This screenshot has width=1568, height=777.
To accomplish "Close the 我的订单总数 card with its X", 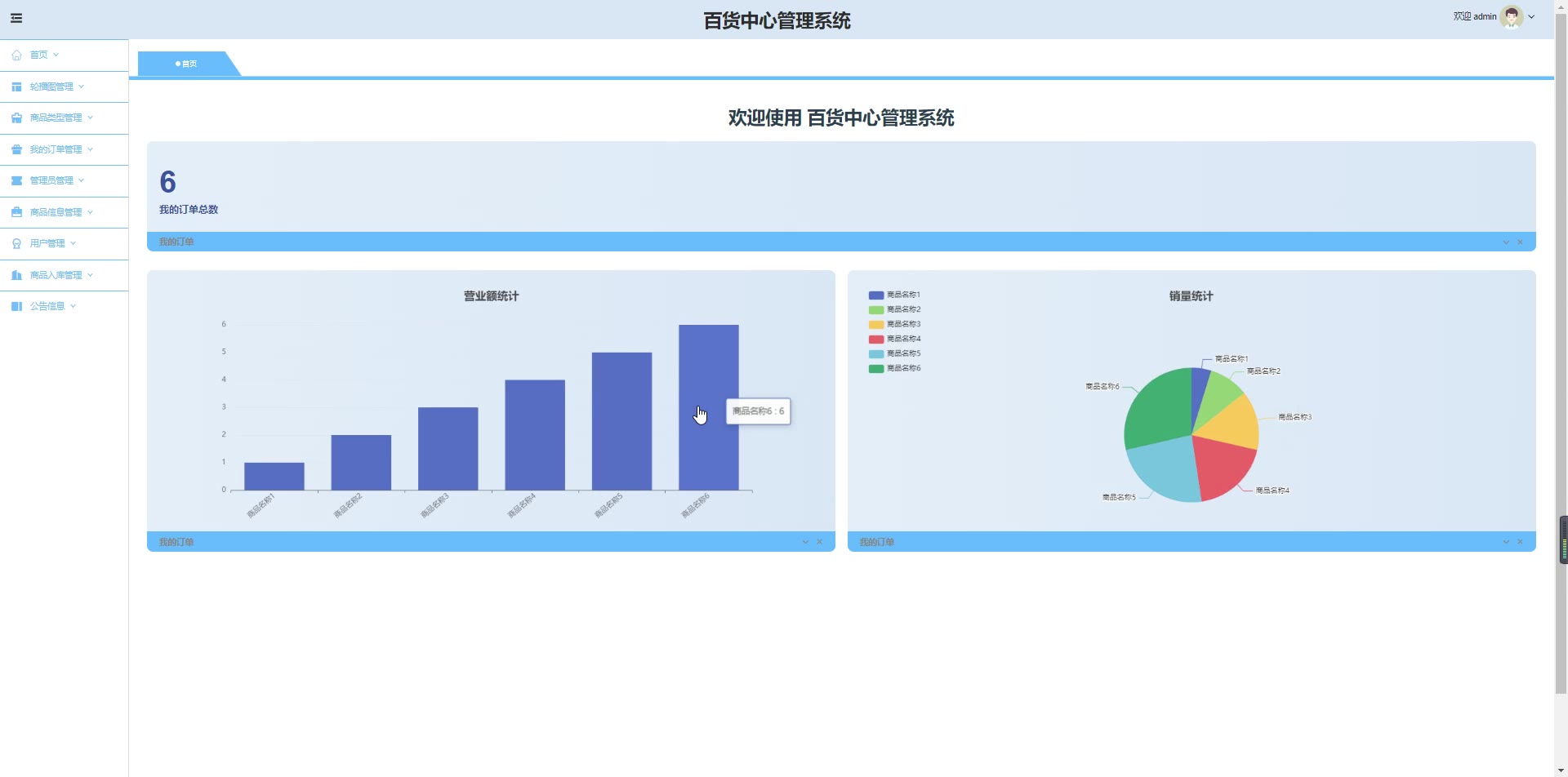I will 1521,242.
